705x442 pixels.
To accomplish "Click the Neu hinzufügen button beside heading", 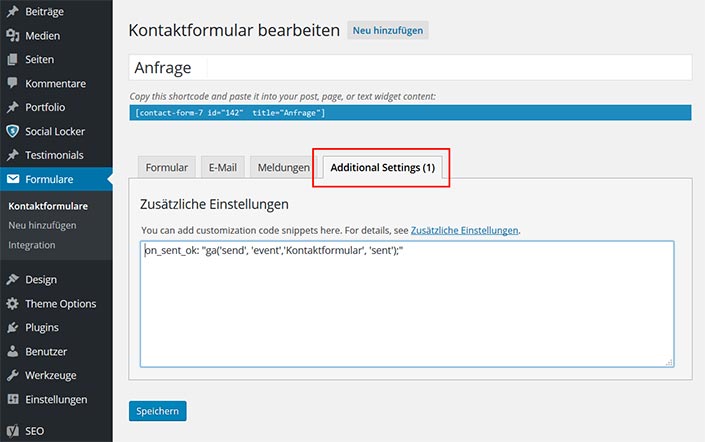I will pos(388,30).
